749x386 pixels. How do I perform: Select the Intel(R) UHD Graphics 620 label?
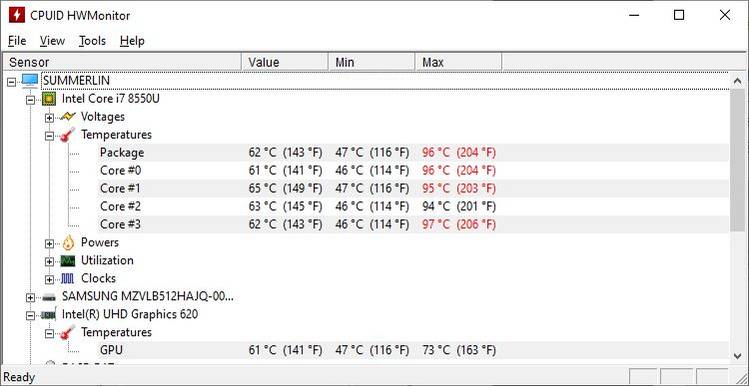[130, 314]
